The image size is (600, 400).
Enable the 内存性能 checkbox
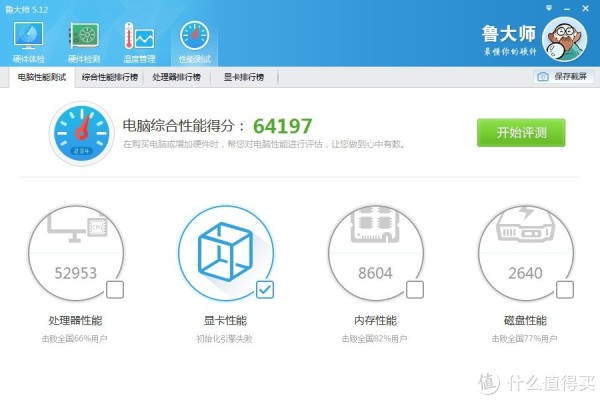pyautogui.click(x=415, y=290)
